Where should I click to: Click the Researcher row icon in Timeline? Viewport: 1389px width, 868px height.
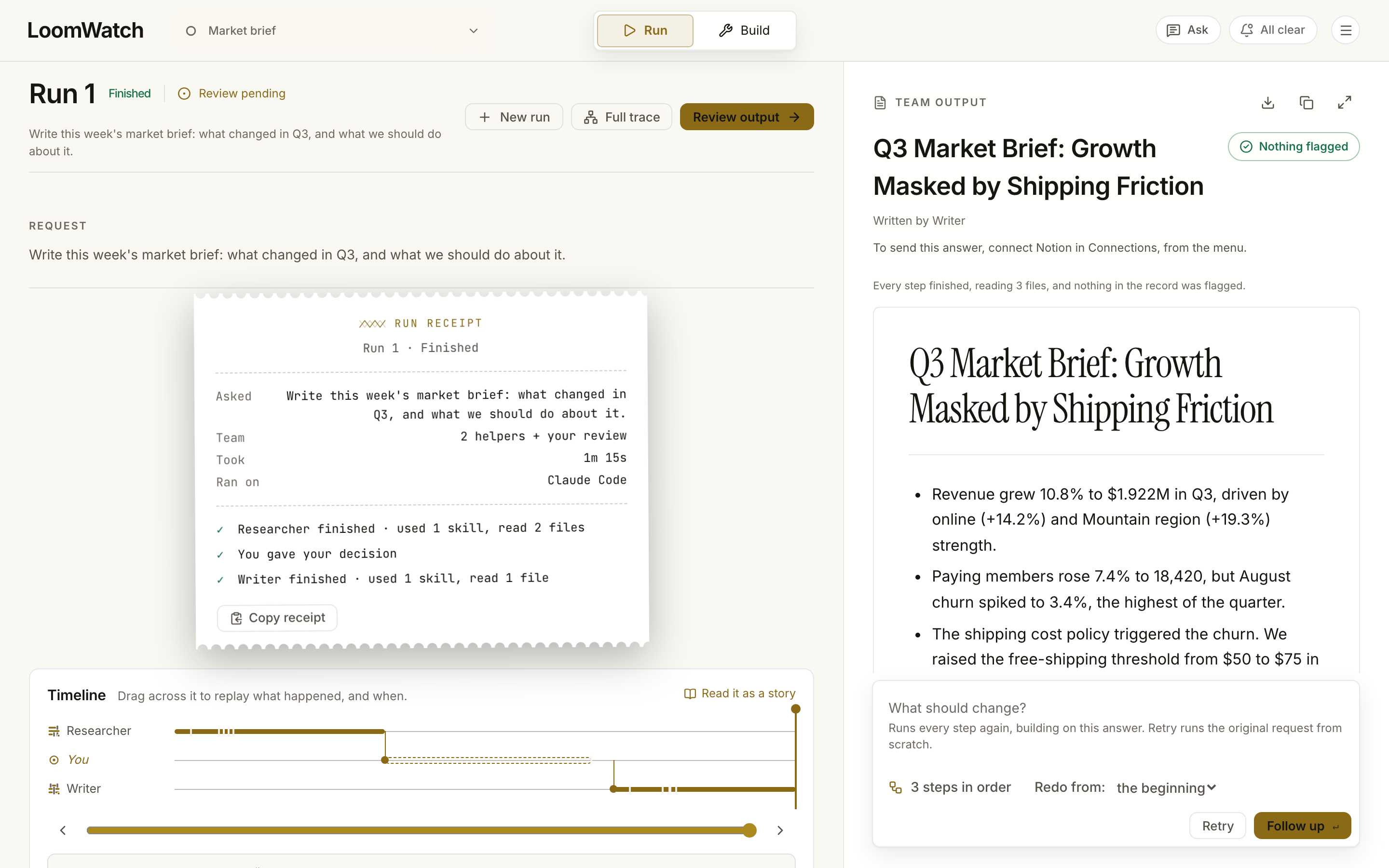54,731
